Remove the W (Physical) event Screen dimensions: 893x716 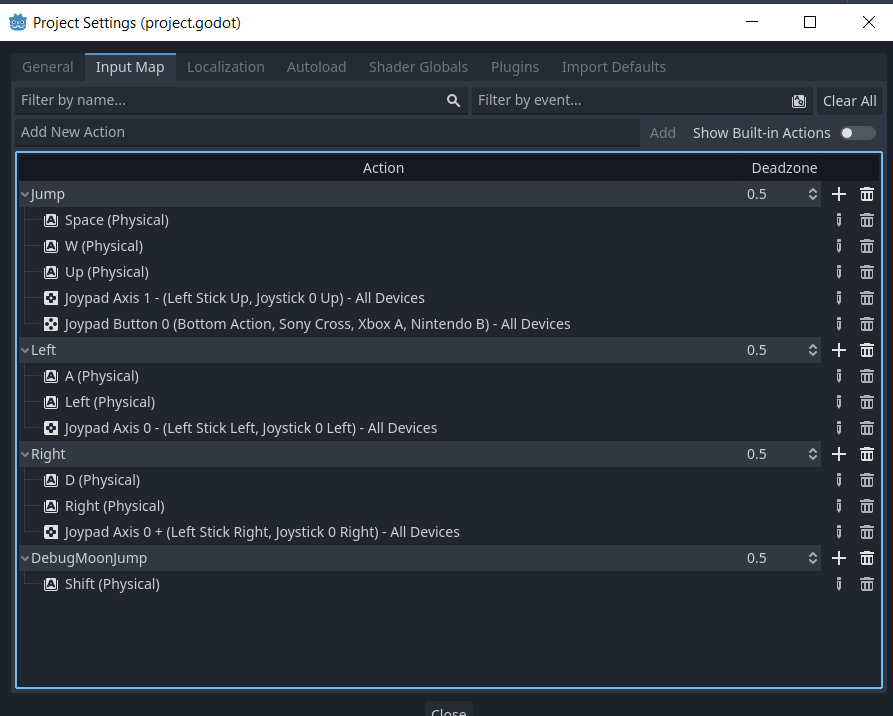pyautogui.click(x=867, y=246)
